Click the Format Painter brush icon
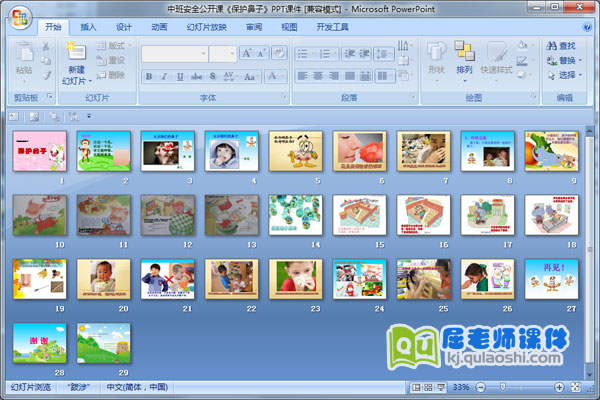The image size is (600, 400). point(46,75)
